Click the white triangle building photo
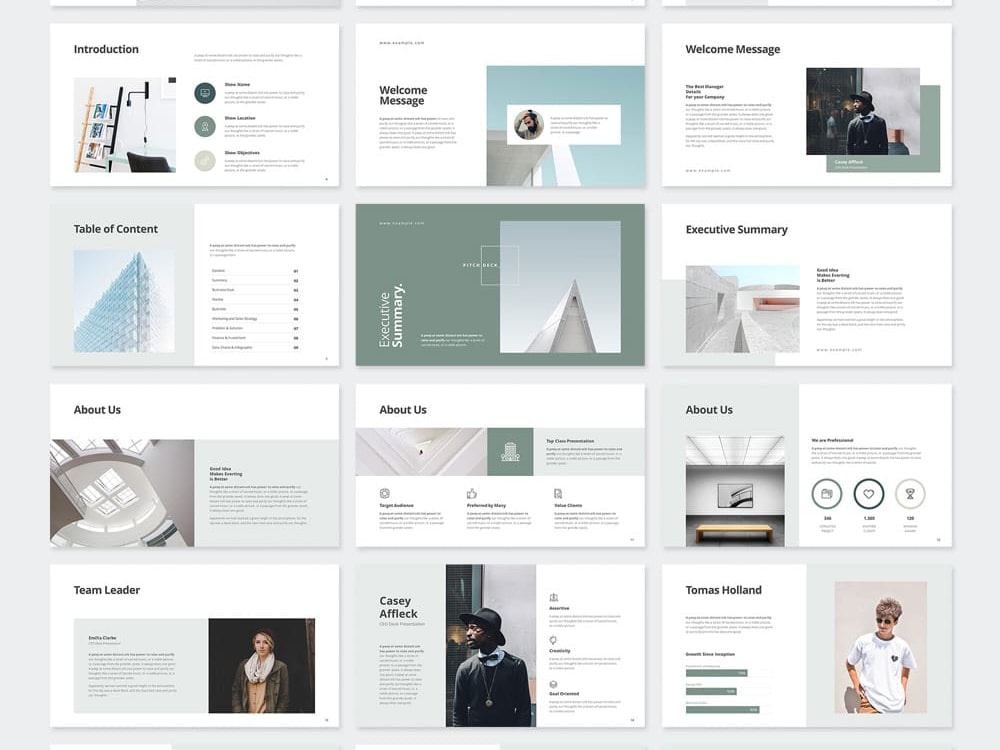 (560, 287)
